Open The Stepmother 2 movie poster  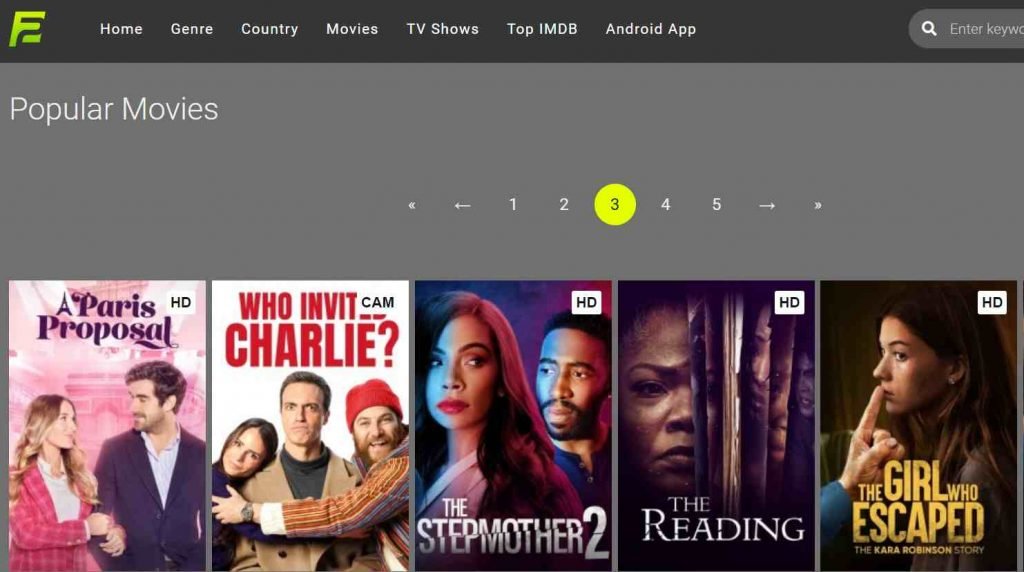coord(513,426)
